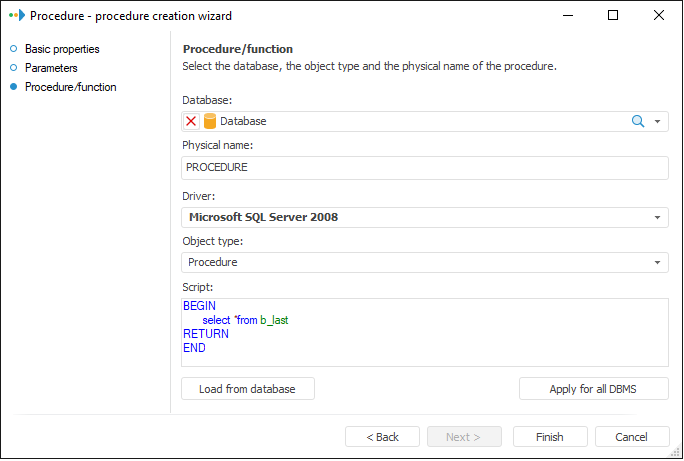This screenshot has height=461, width=684.
Task: Select the Procedure/function step bullet
Action: [x=13, y=87]
